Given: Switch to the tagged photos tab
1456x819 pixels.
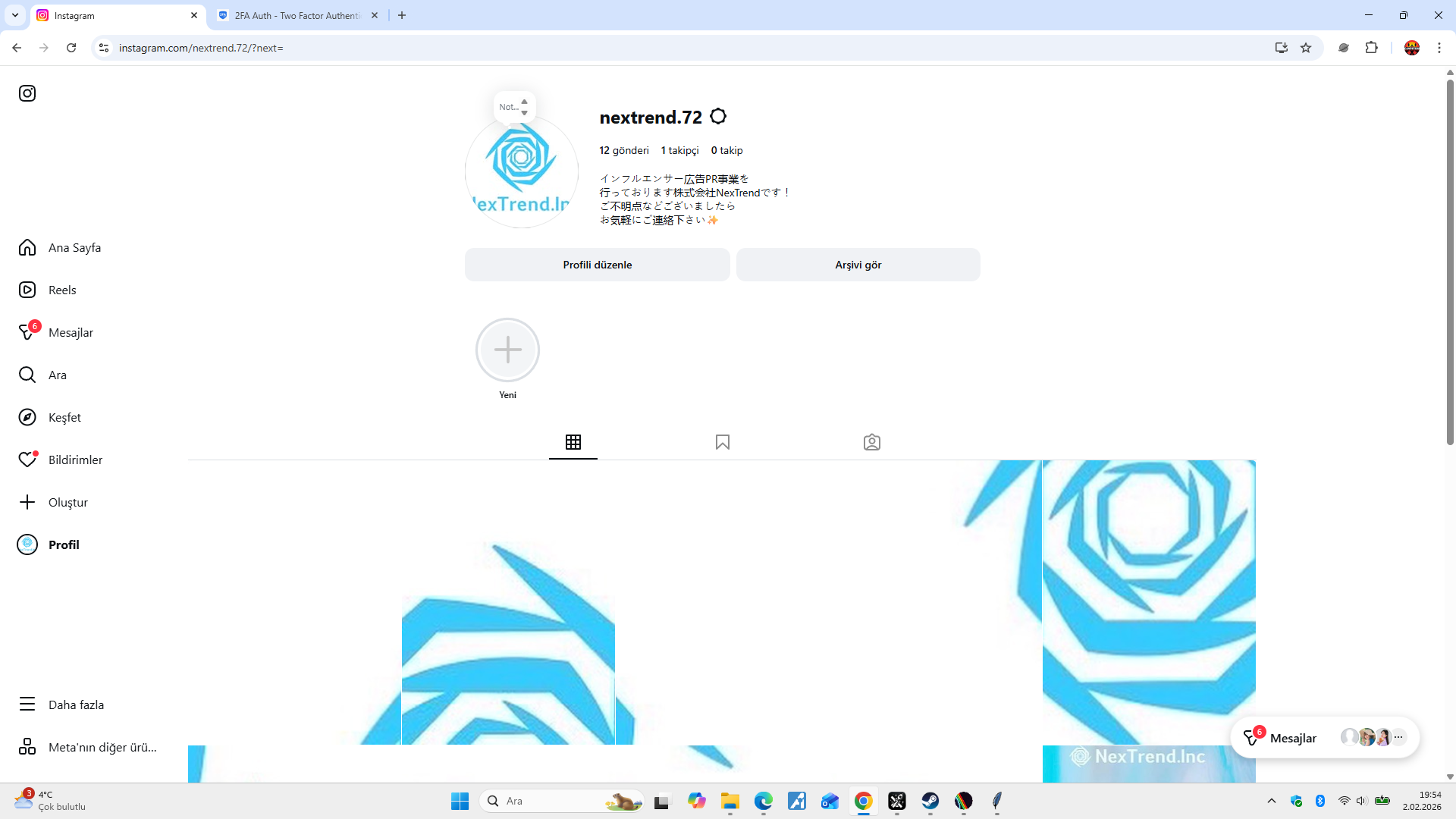Looking at the screenshot, I should (x=872, y=442).
